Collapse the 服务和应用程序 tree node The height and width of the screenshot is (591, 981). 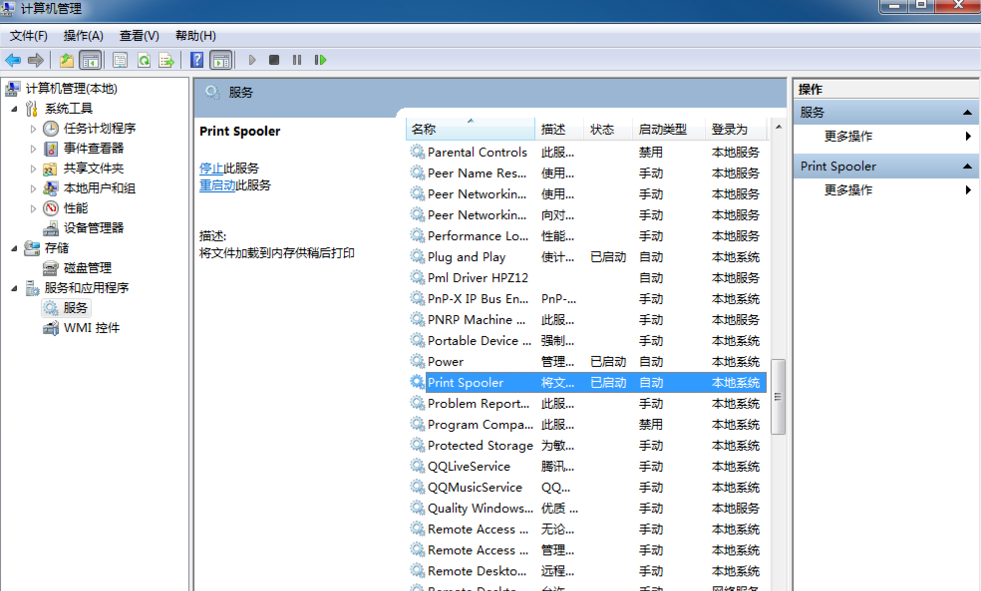coord(14,288)
